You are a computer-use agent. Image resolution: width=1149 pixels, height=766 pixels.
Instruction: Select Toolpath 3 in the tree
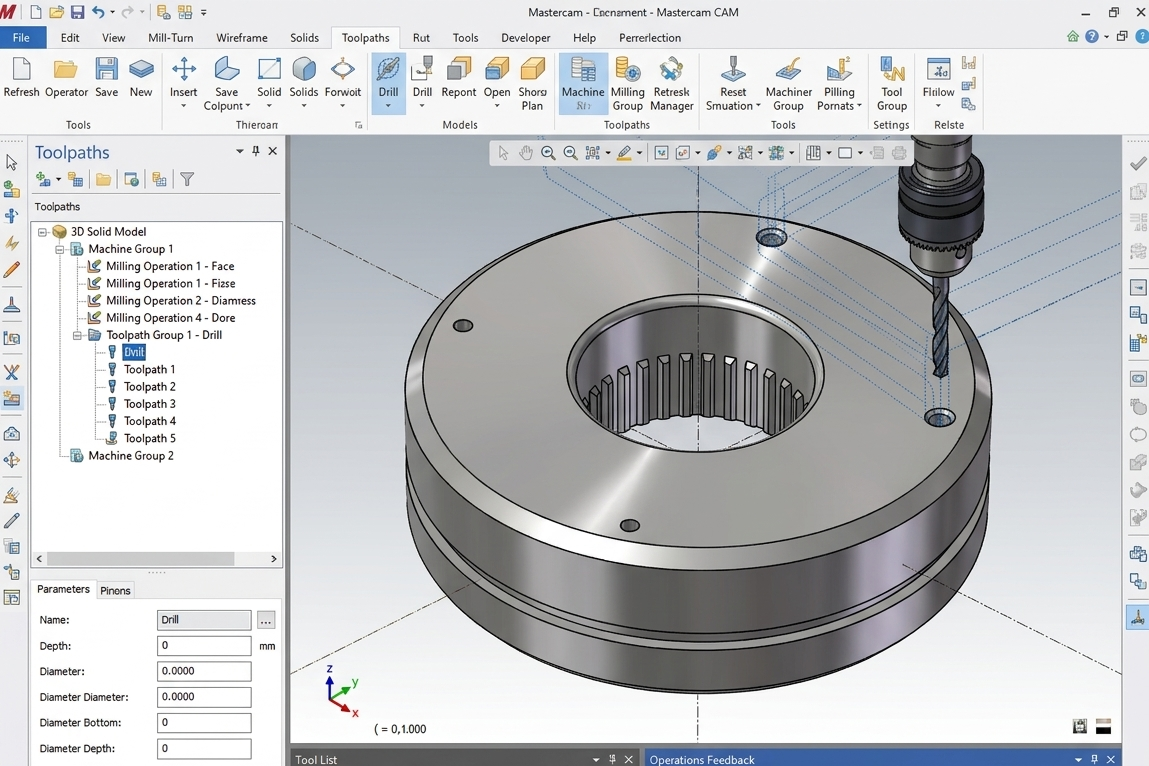coord(149,404)
